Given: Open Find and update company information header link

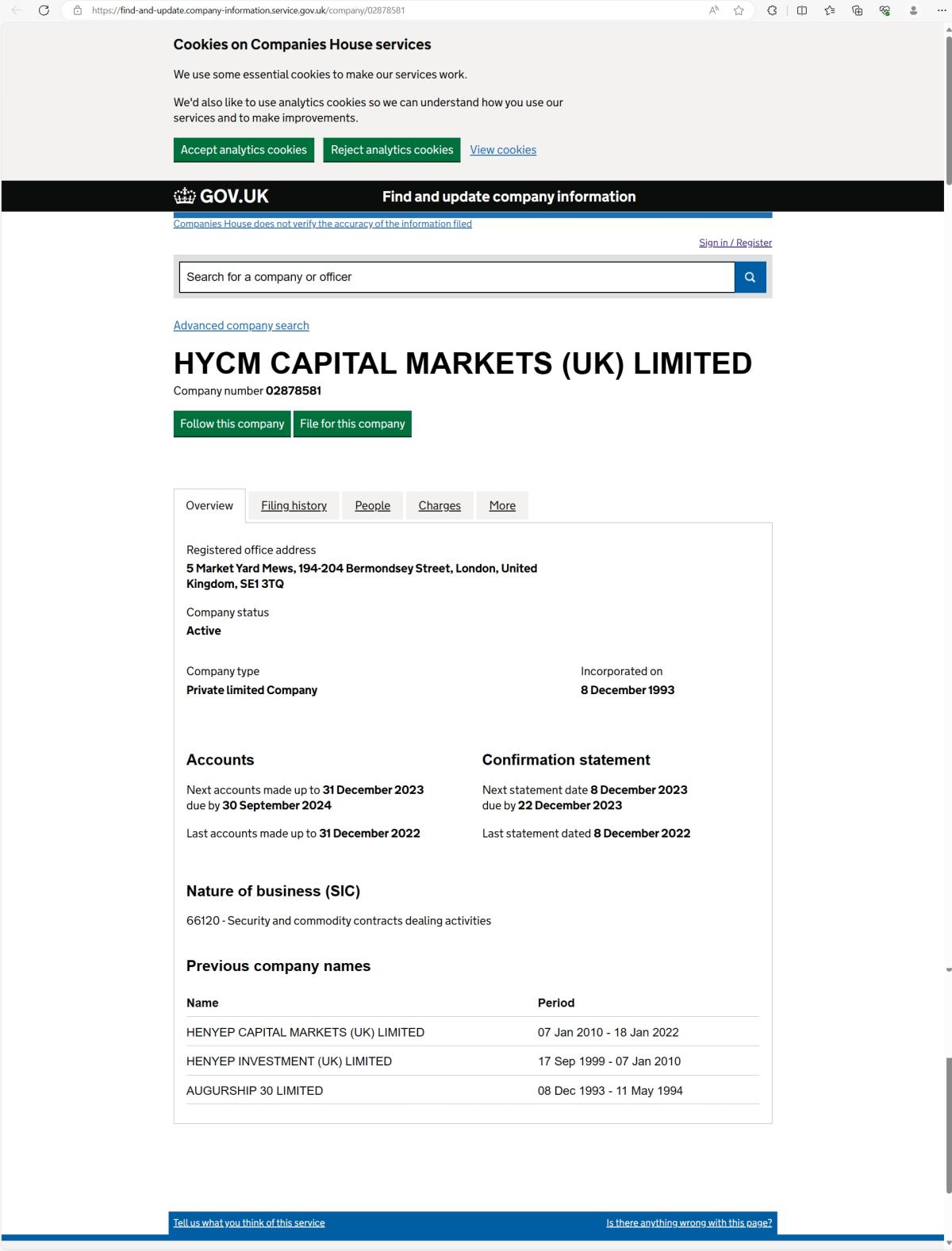Looking at the screenshot, I should [x=509, y=197].
